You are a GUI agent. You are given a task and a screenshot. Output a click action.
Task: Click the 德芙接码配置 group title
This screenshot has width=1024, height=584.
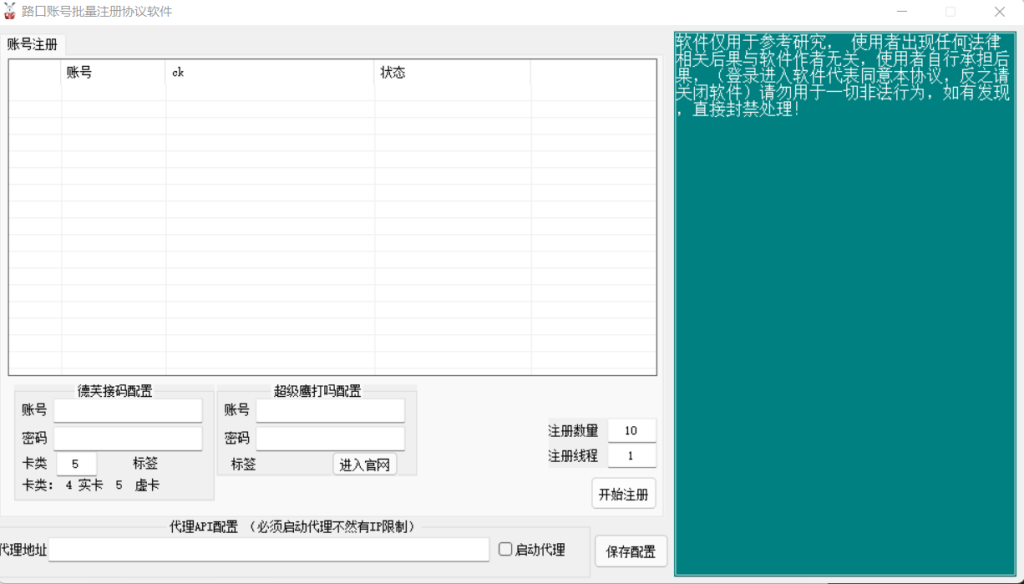[115, 391]
